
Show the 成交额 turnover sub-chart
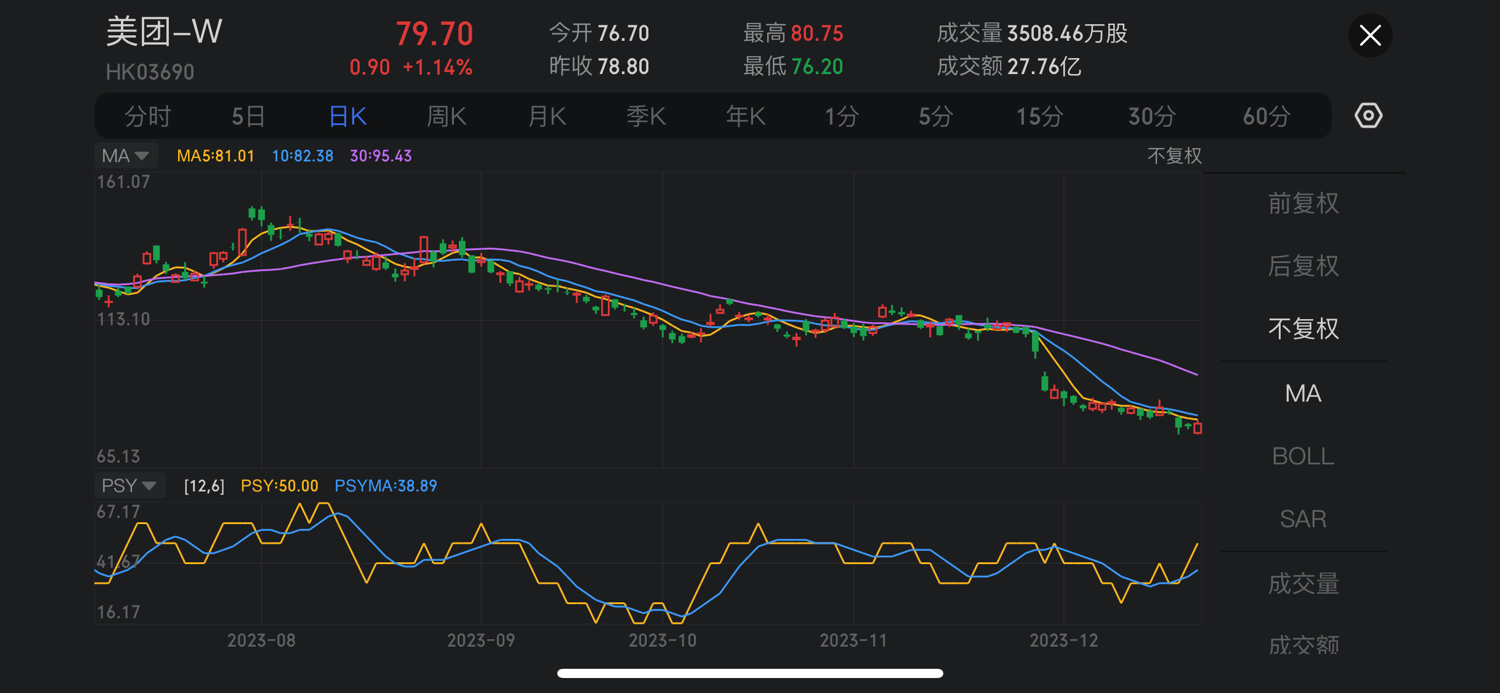(1302, 645)
